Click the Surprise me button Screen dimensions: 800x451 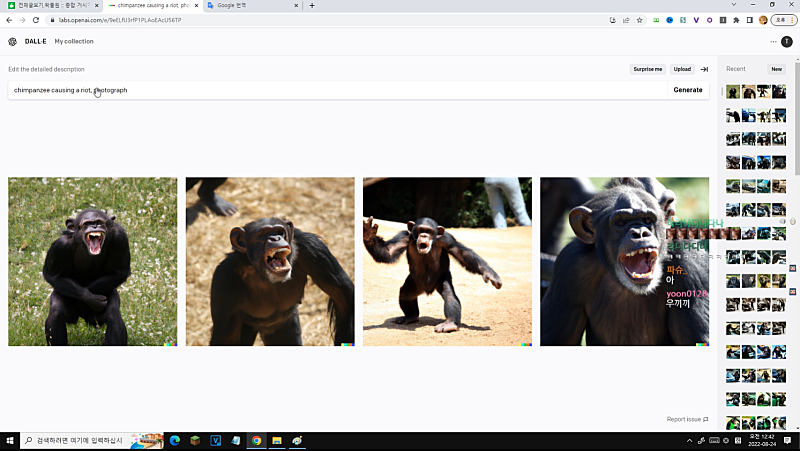[647, 69]
